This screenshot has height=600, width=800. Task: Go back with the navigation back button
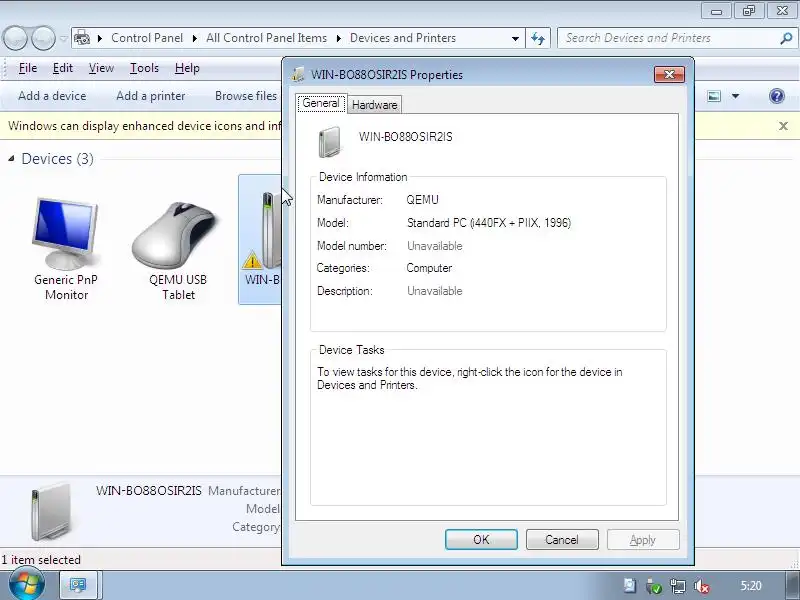14,38
